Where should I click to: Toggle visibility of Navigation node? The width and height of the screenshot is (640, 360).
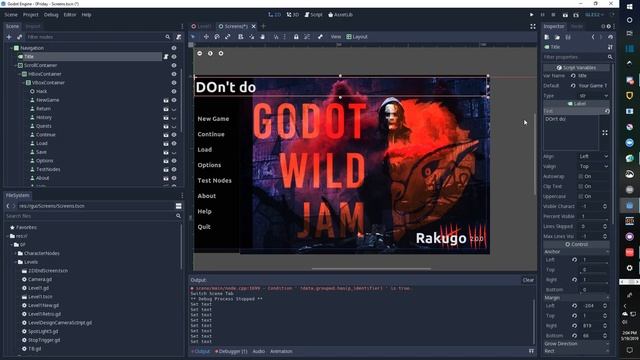[x=174, y=48]
